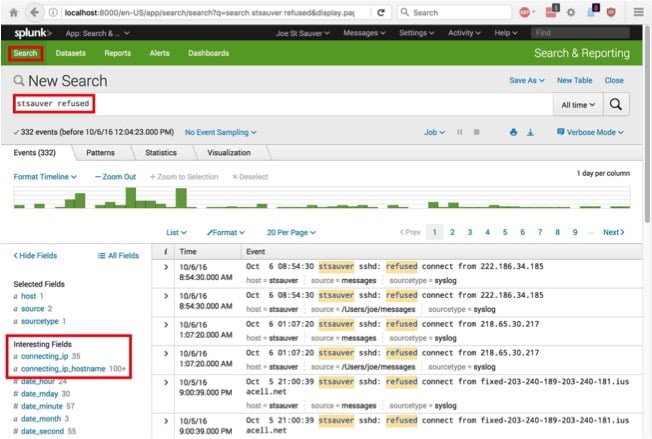The image size is (652, 439).
Task: Go to Dashboards
Action: pyautogui.click(x=208, y=53)
